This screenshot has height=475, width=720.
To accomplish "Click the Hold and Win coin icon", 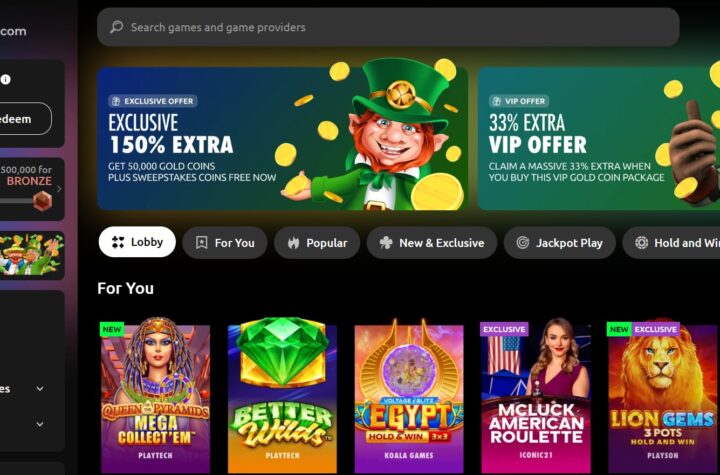I will [x=641, y=243].
